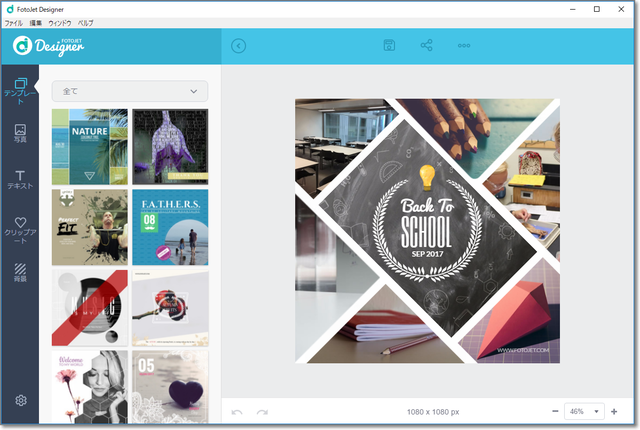The height and width of the screenshot is (430, 640).
Task: Open the ウィンドウ menu
Action: [x=59, y=22]
